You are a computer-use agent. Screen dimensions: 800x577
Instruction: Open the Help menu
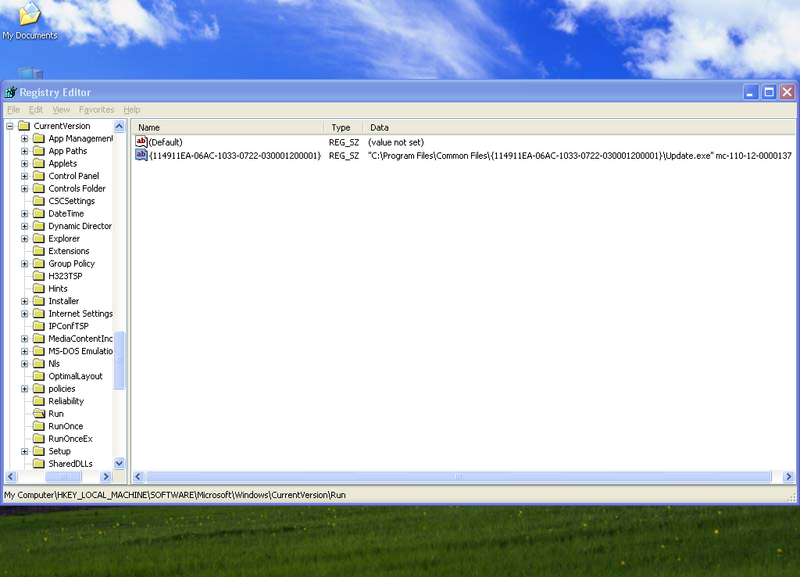point(132,110)
